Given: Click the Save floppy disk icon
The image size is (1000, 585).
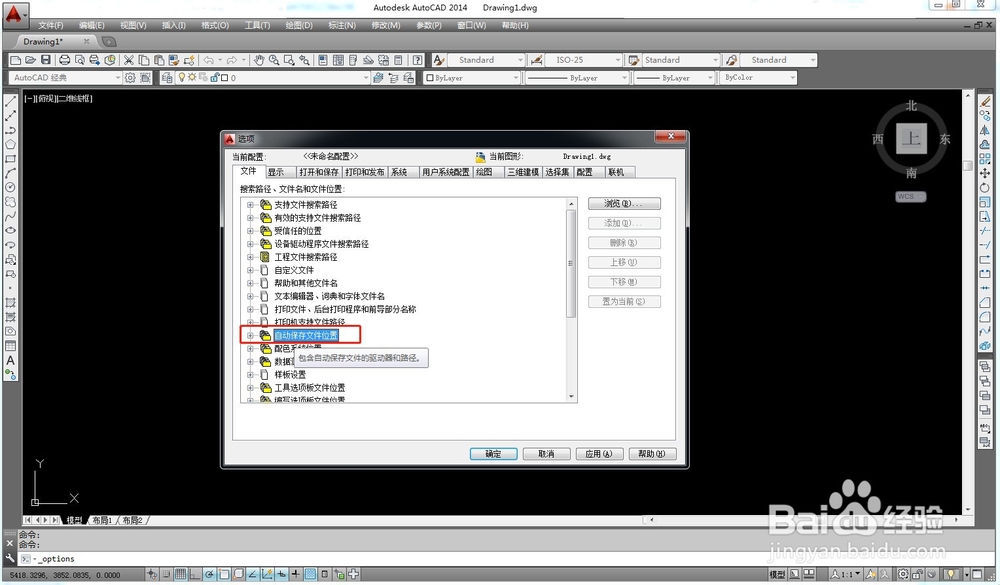Looking at the screenshot, I should click(45, 60).
